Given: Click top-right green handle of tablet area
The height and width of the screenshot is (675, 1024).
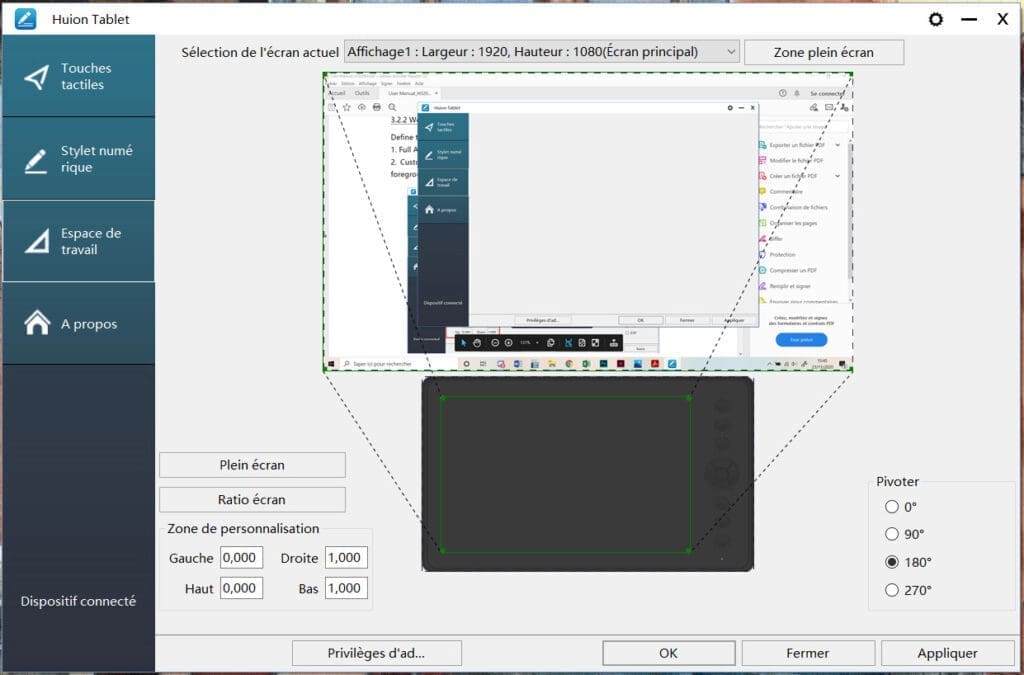Looking at the screenshot, I should (690, 397).
